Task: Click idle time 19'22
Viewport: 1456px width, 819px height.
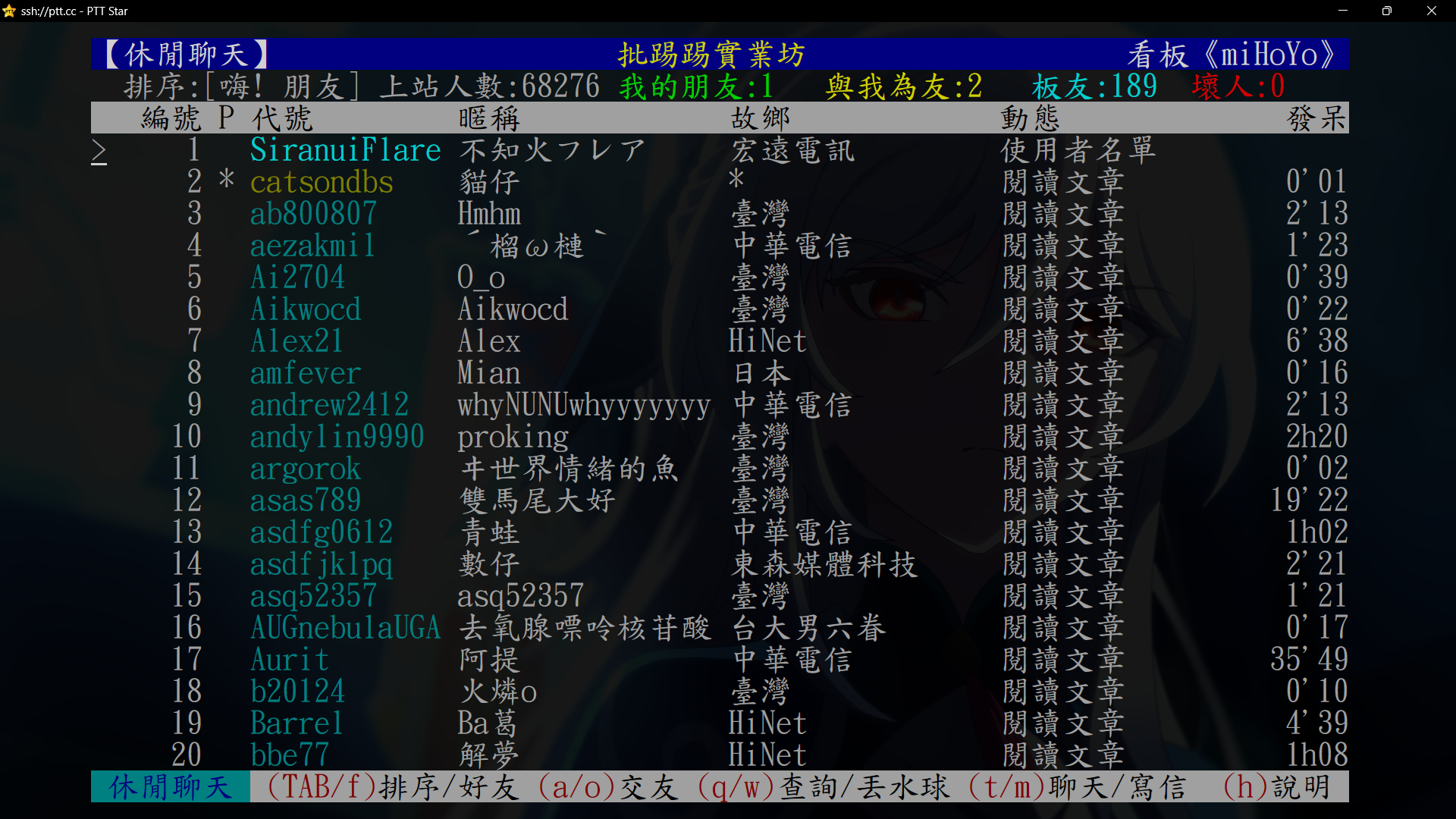Action: [x=1310, y=500]
